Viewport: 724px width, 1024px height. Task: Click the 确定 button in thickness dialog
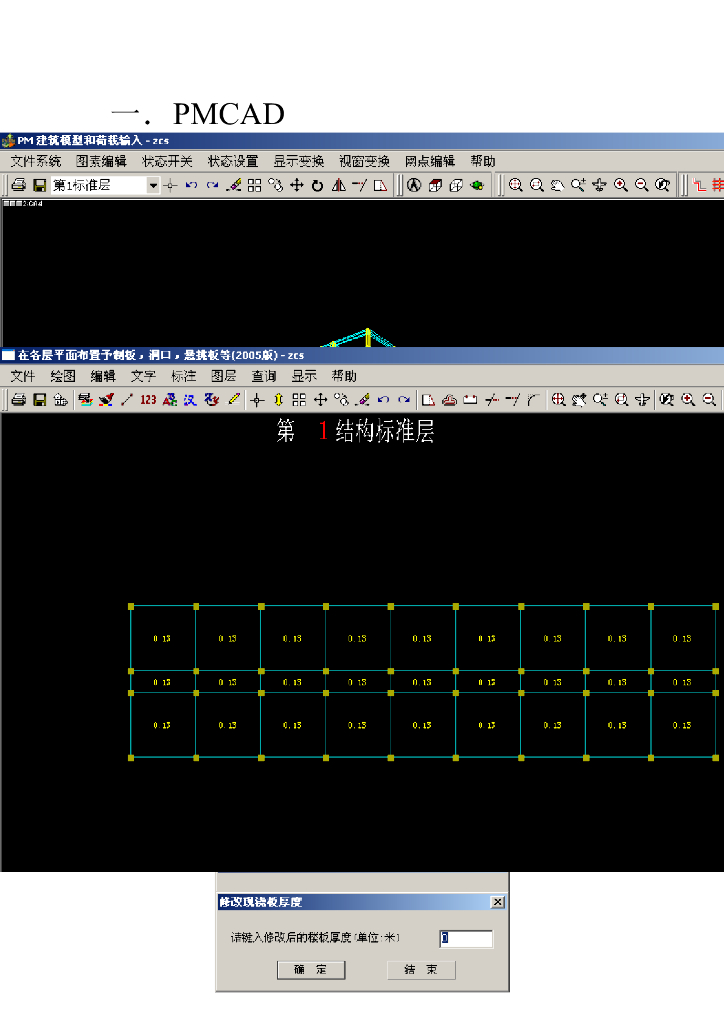tap(311, 970)
